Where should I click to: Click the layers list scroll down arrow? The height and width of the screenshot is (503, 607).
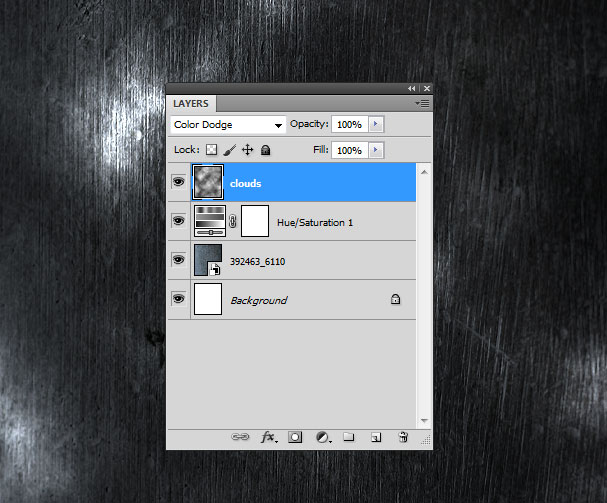[x=424, y=421]
